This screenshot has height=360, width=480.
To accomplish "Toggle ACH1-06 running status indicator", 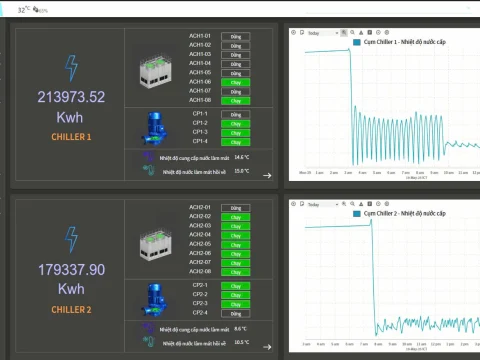I will coord(236,82).
